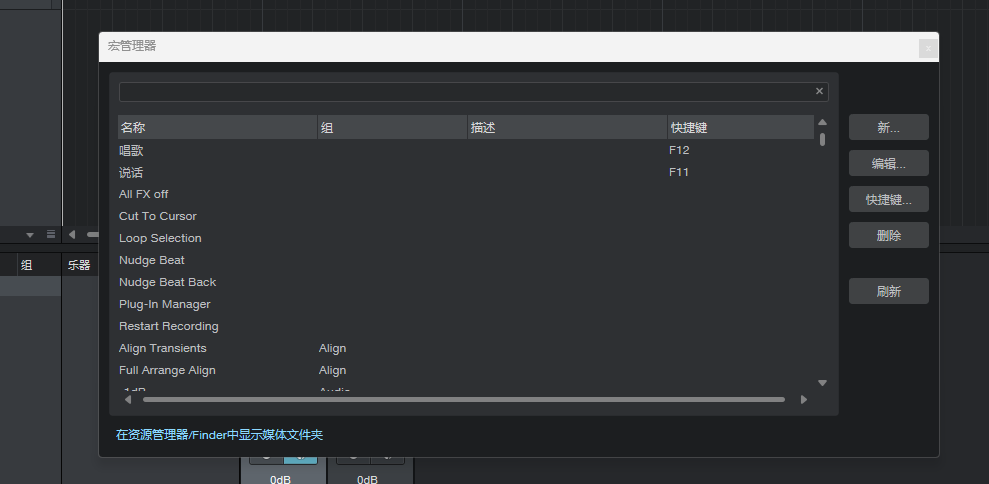Select the Cut To Cursor macro
Viewport: 989px width, 484px height.
tap(465, 216)
